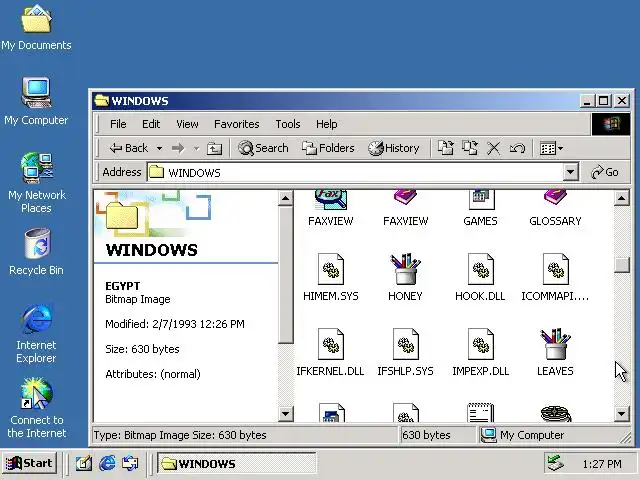The width and height of the screenshot is (640, 480).
Task: Open the File menu
Action: point(118,124)
